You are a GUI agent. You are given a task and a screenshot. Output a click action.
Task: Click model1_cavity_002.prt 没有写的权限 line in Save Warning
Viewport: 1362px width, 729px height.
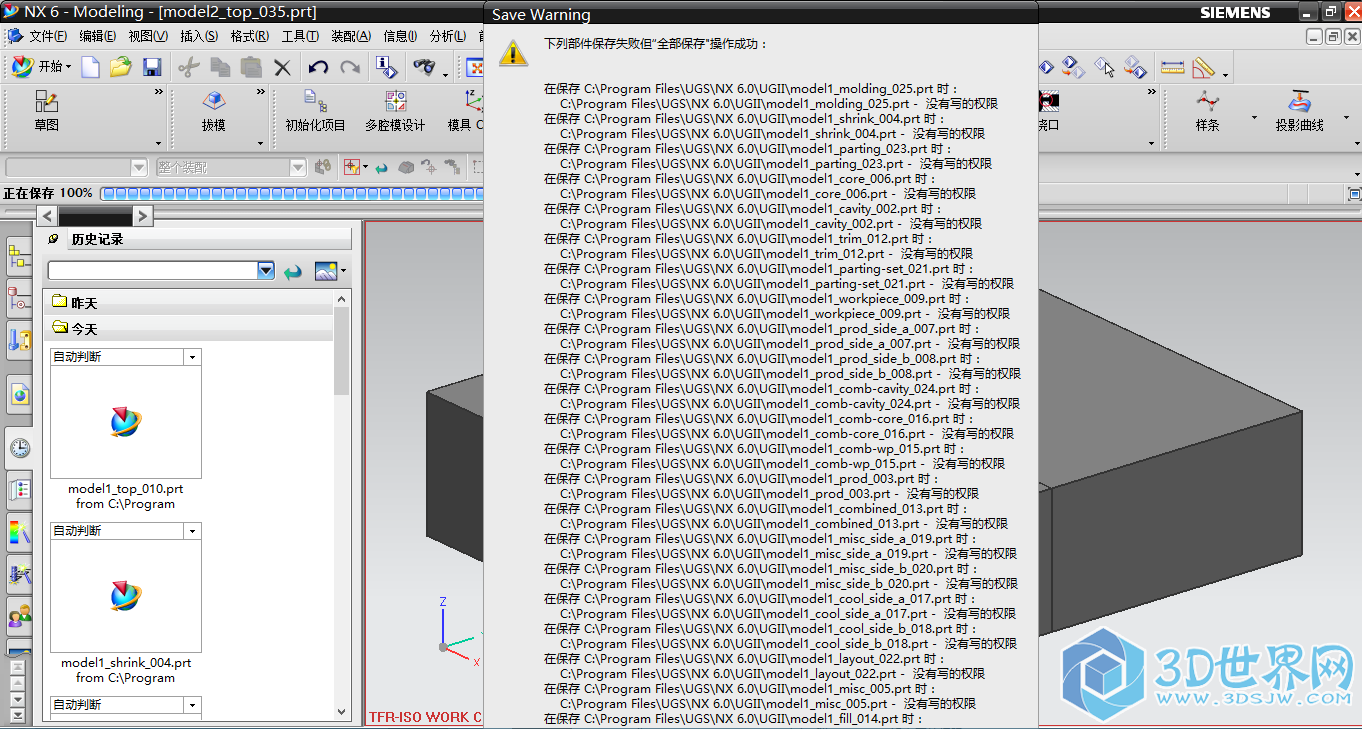[770, 223]
